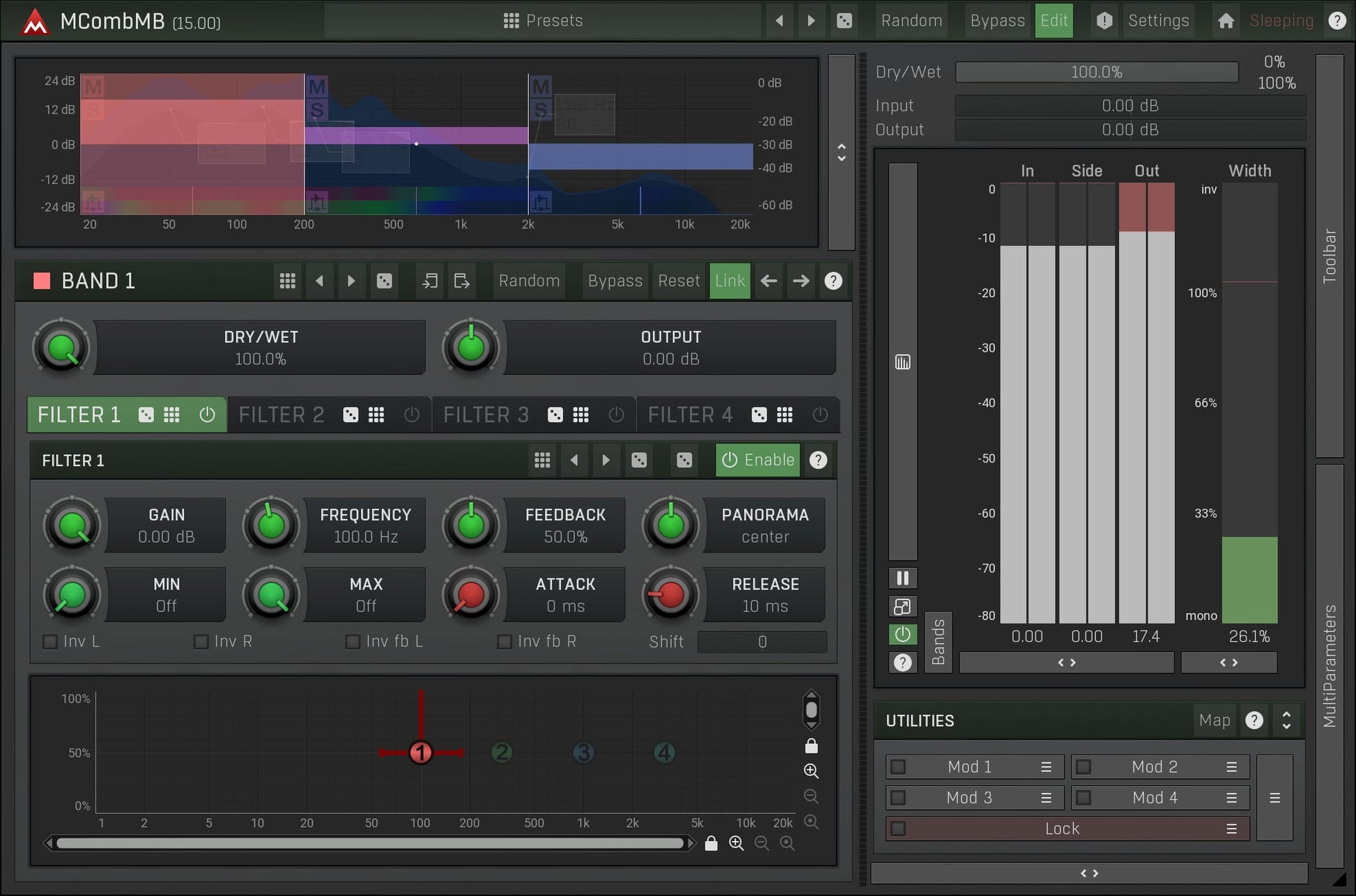This screenshot has width=1356, height=896.
Task: Click the Band 1 paste preset icon
Action: (461, 281)
